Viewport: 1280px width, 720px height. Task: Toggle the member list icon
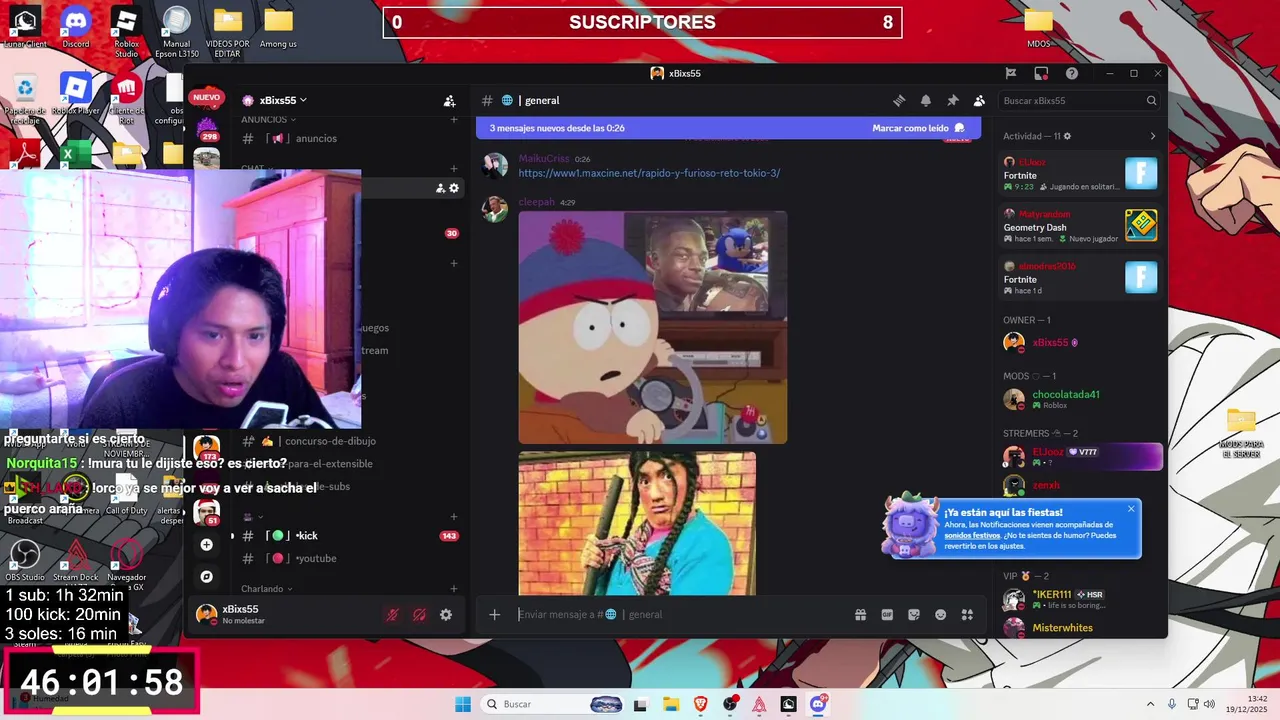pos(979,100)
